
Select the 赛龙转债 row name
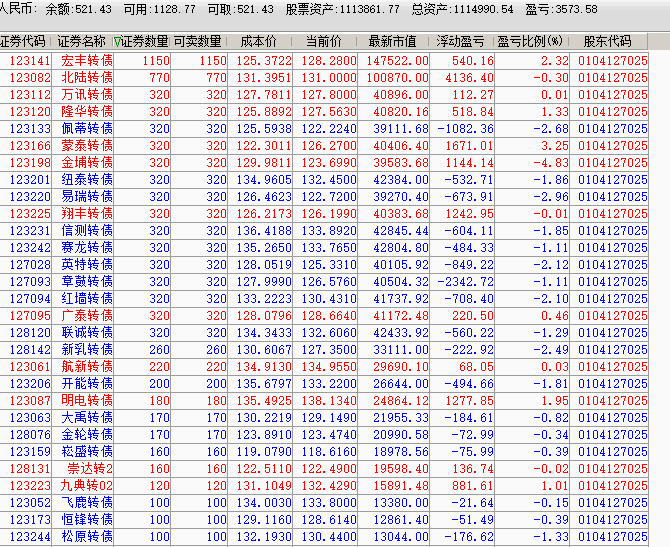coord(87,248)
